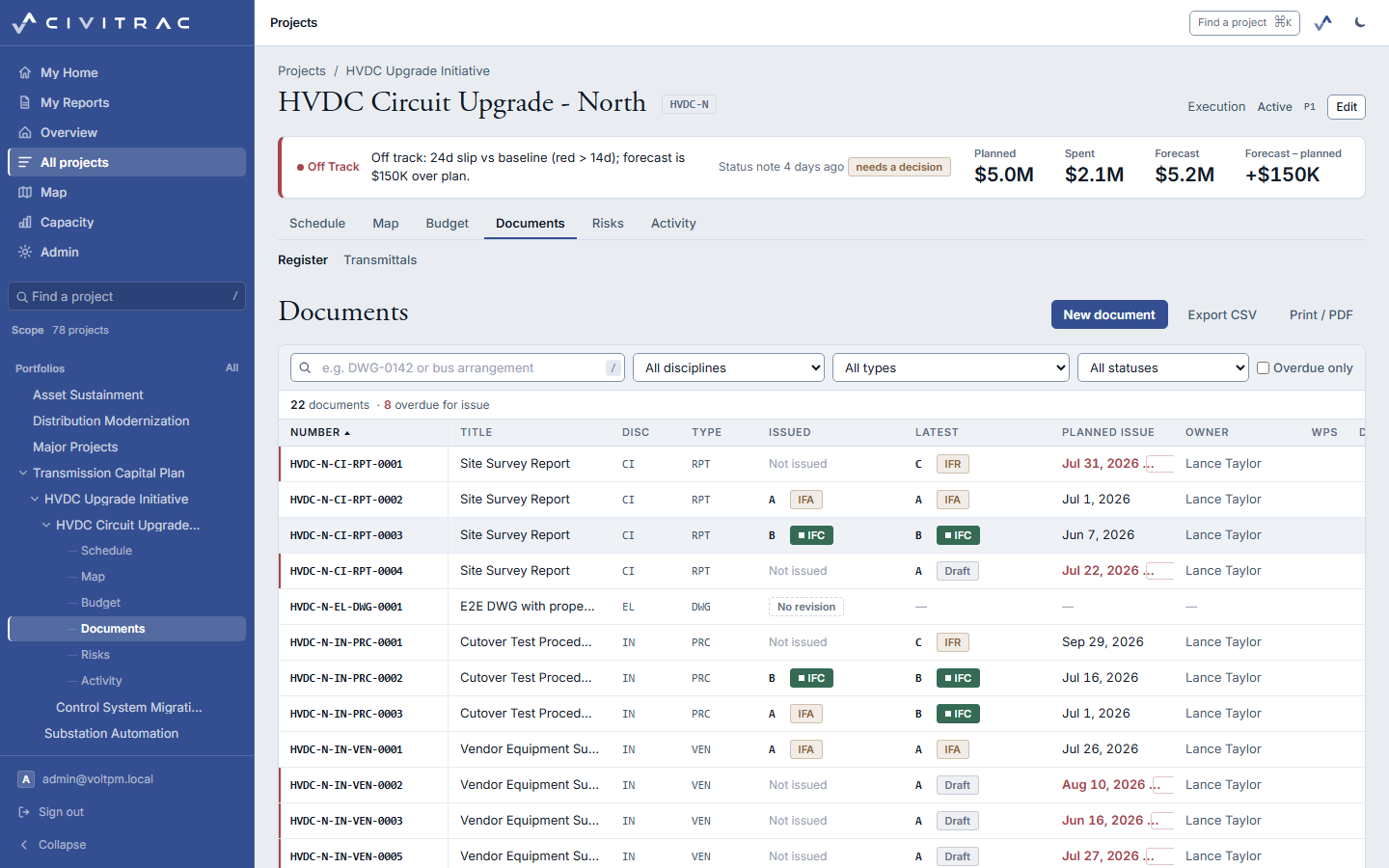Click Export CSV
This screenshot has width=1389, height=868.
pos(1222,314)
